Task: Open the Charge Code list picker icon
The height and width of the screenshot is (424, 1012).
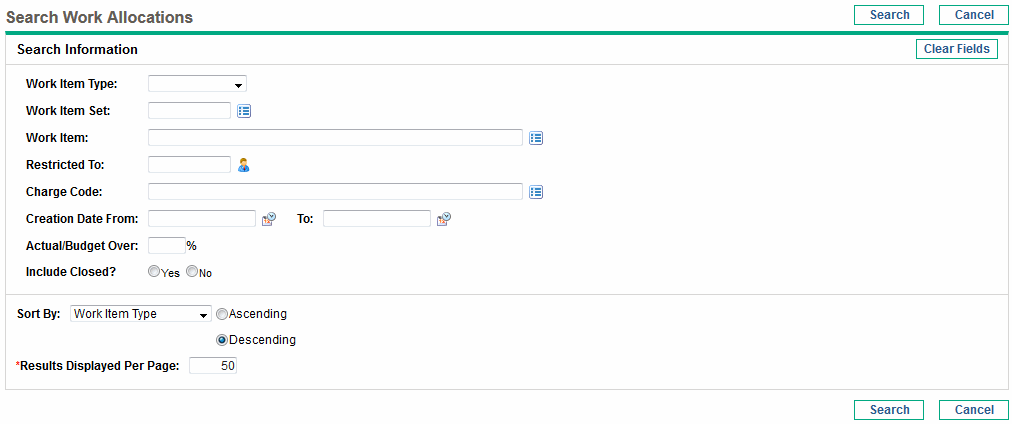Action: (536, 192)
